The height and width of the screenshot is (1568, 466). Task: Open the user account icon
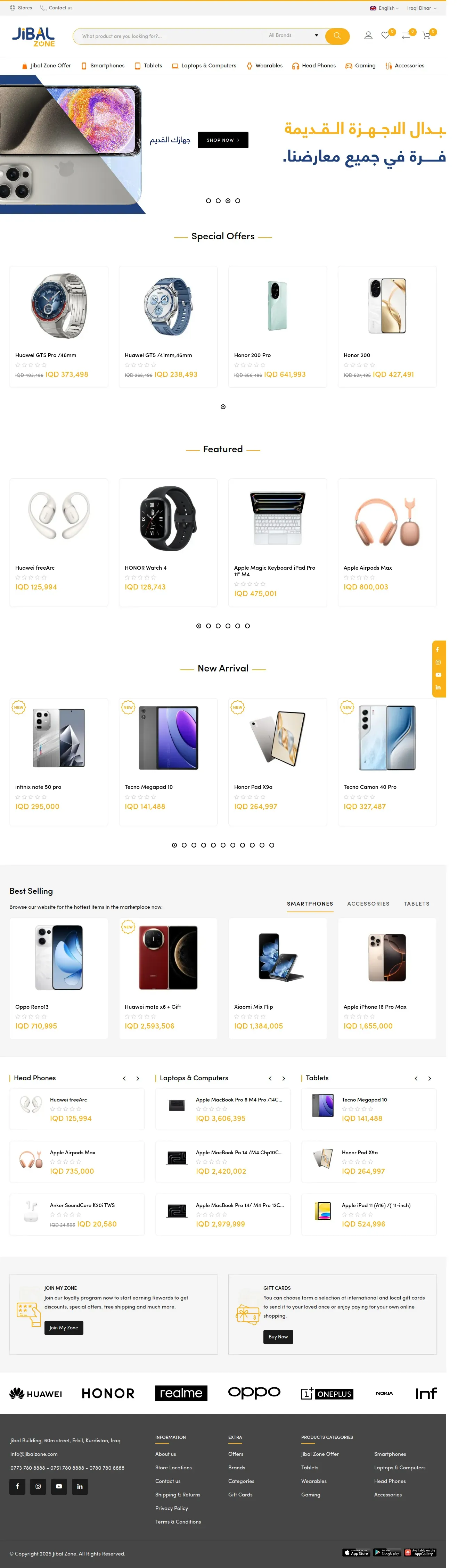[x=368, y=35]
